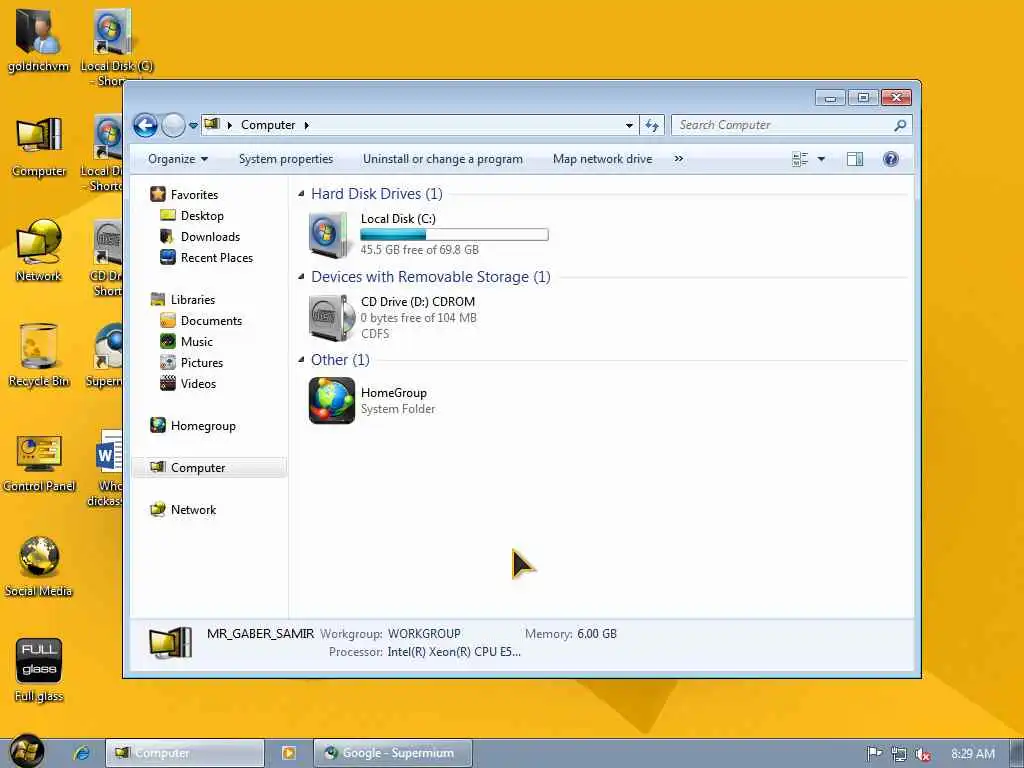Image resolution: width=1024 pixels, height=768 pixels.
Task: Switch to Computer window taskbar button
Action: (185, 753)
